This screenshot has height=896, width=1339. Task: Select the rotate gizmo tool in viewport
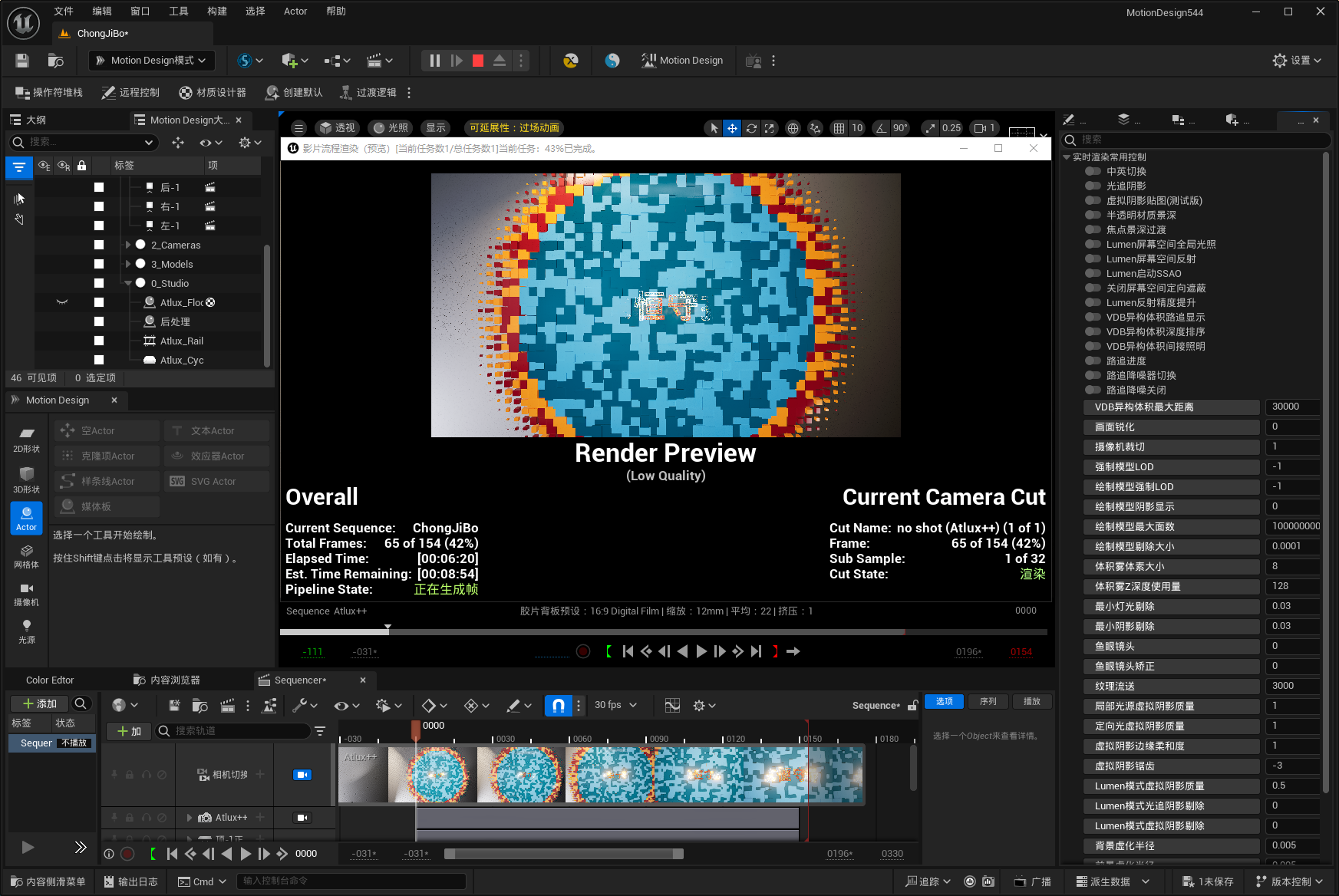(751, 128)
